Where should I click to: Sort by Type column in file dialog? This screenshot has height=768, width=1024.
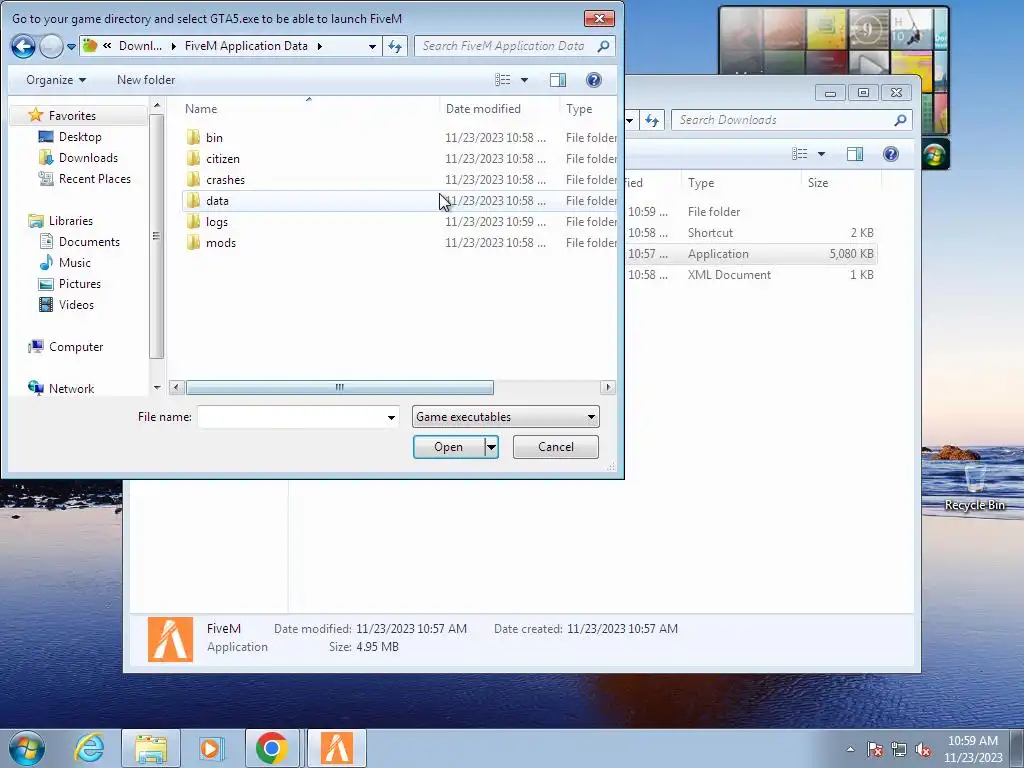[588, 108]
